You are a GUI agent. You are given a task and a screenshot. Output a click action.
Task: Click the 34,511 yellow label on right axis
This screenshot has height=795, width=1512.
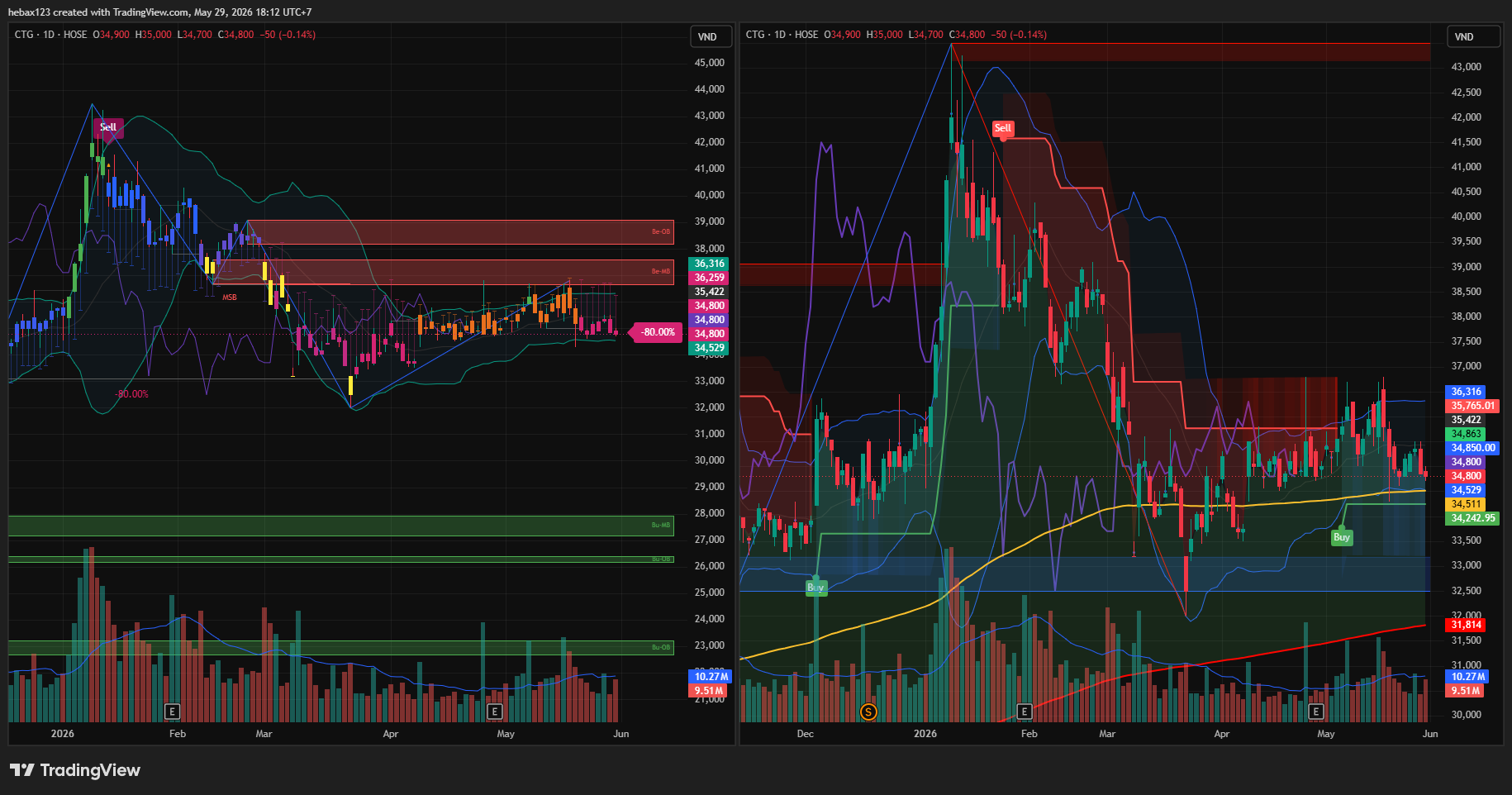click(x=1466, y=504)
